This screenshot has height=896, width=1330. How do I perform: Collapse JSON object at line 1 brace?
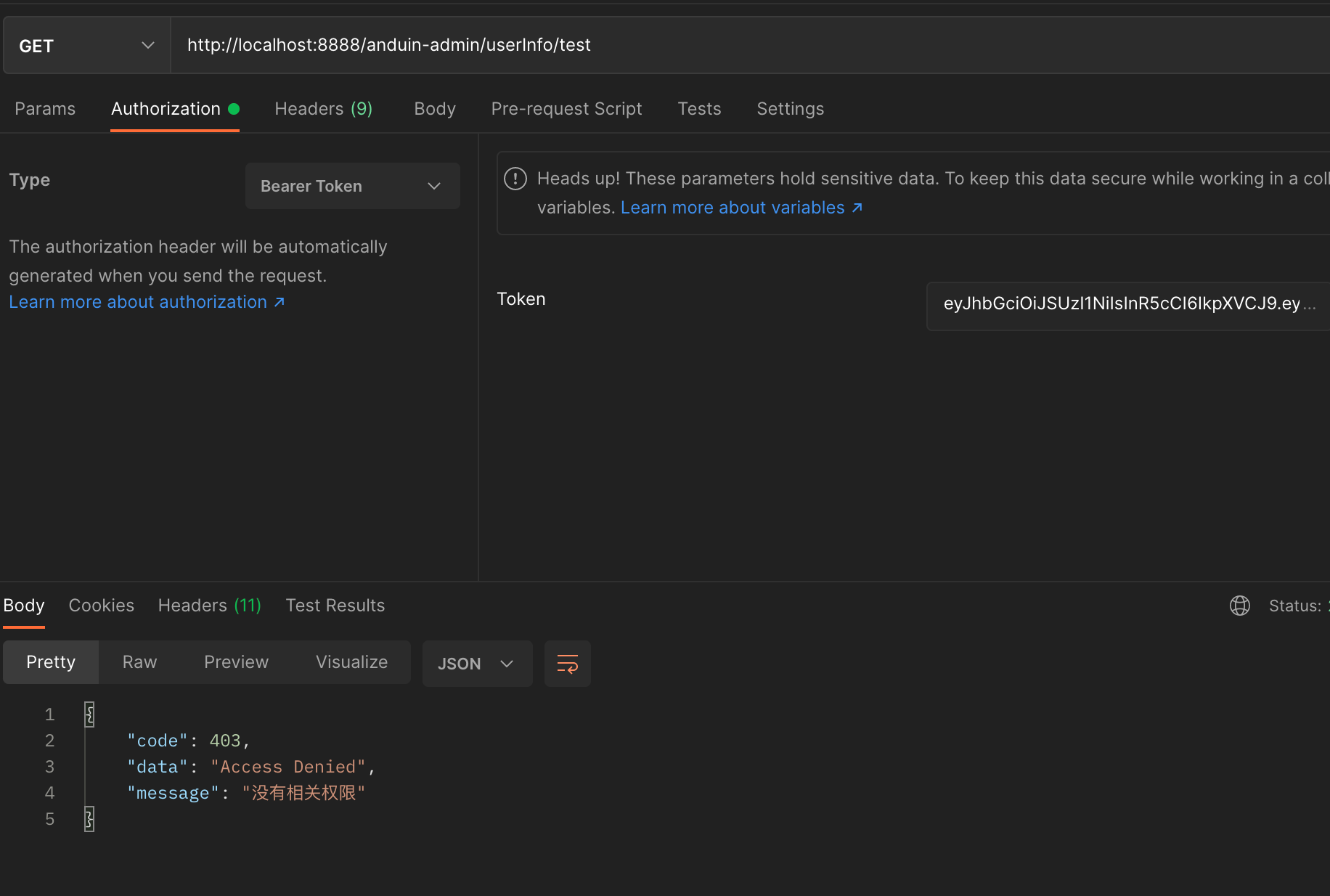point(89,714)
